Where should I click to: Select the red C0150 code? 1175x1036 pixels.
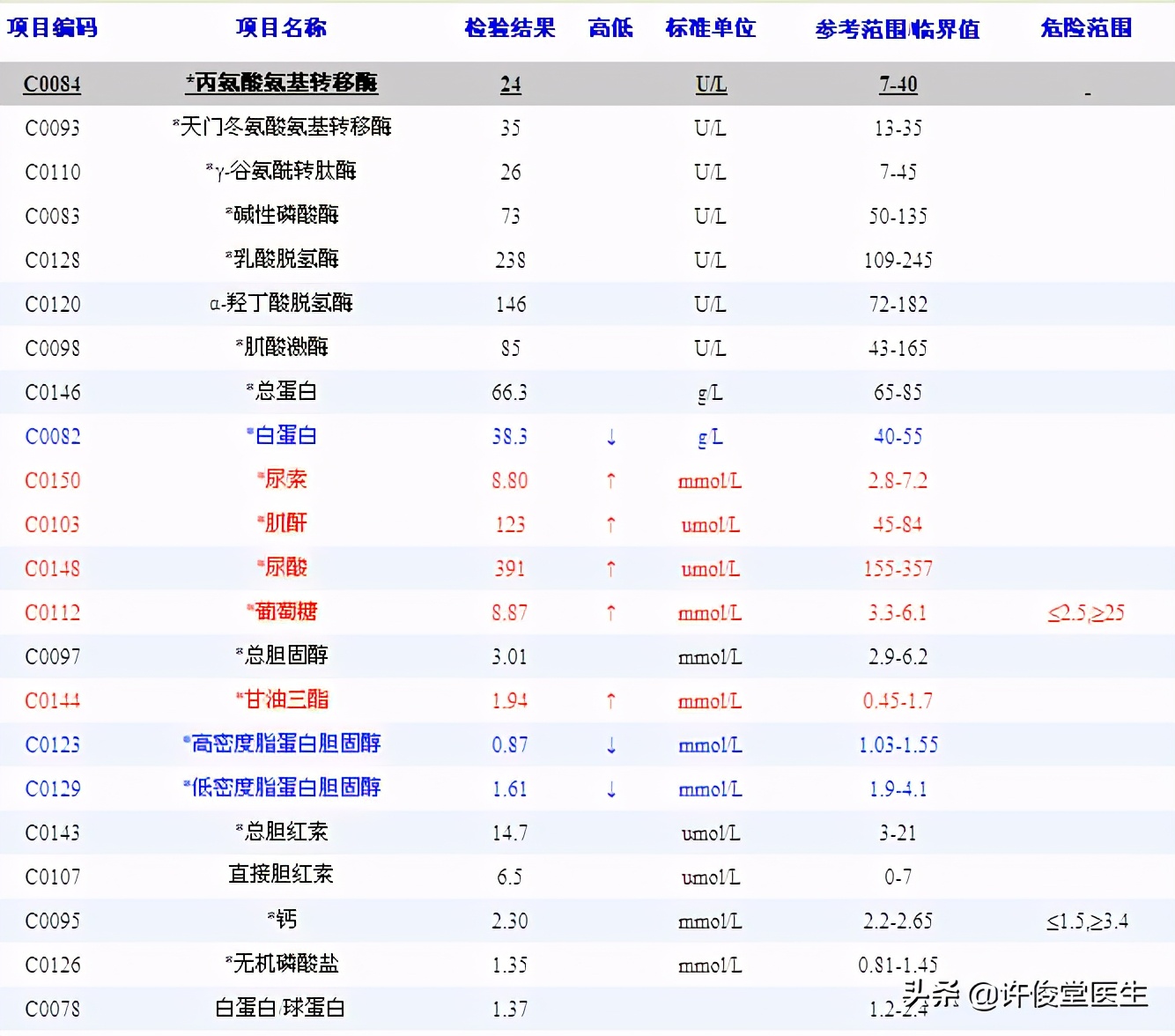pyautogui.click(x=52, y=480)
